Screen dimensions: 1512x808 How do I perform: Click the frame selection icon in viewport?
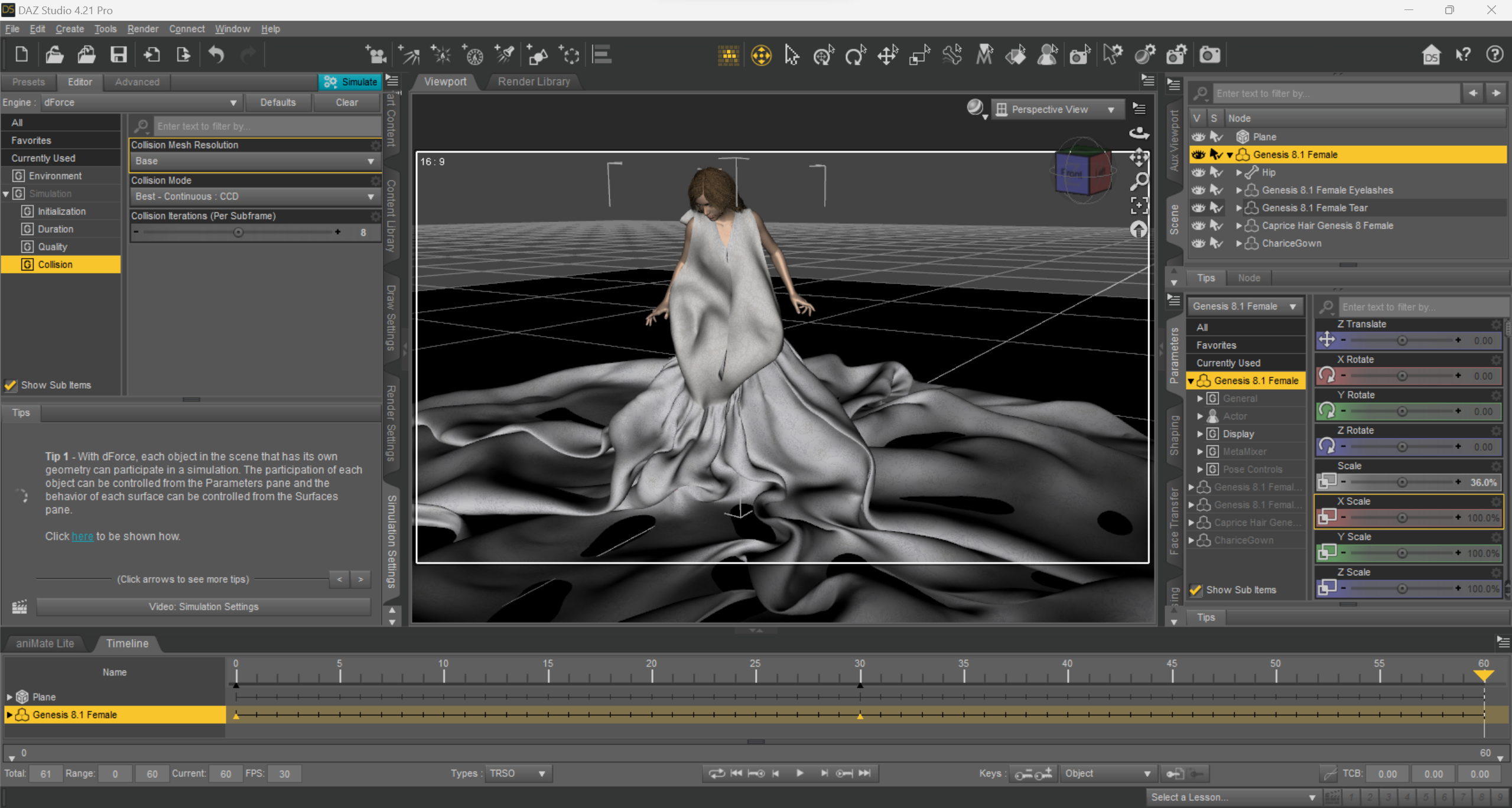tap(1139, 205)
